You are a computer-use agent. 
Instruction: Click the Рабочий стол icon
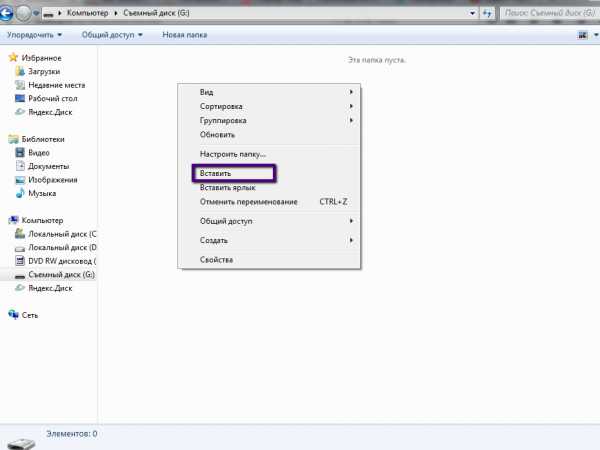pyautogui.click(x=20, y=98)
